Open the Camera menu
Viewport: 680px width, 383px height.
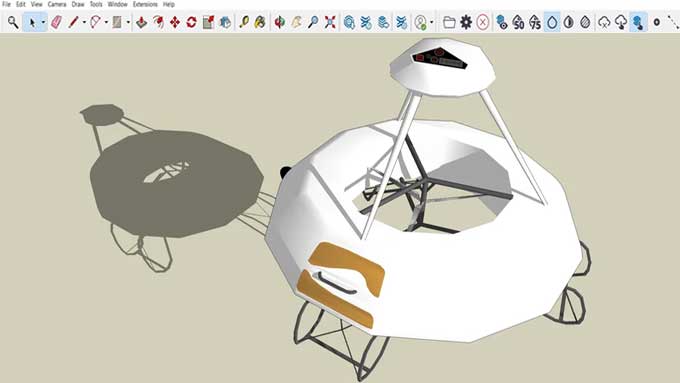(57, 4)
